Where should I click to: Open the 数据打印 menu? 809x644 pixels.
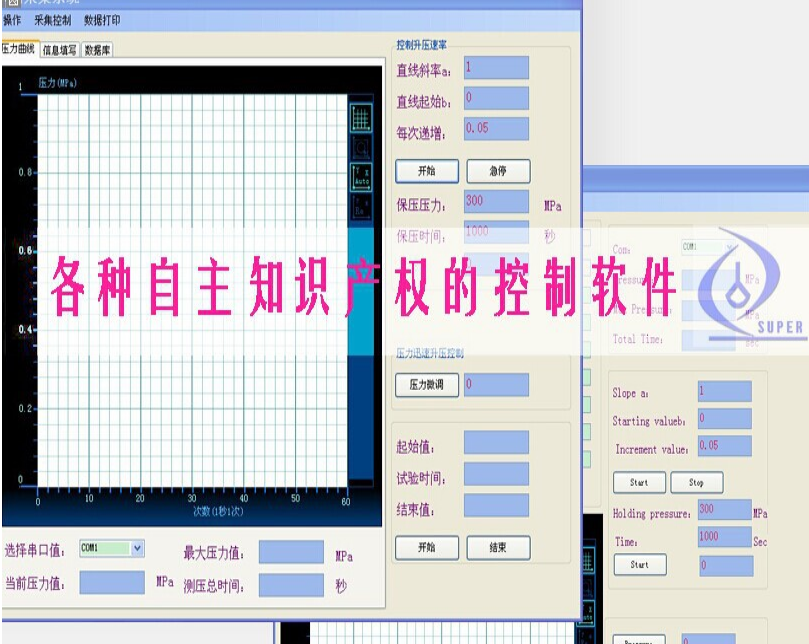click(102, 20)
